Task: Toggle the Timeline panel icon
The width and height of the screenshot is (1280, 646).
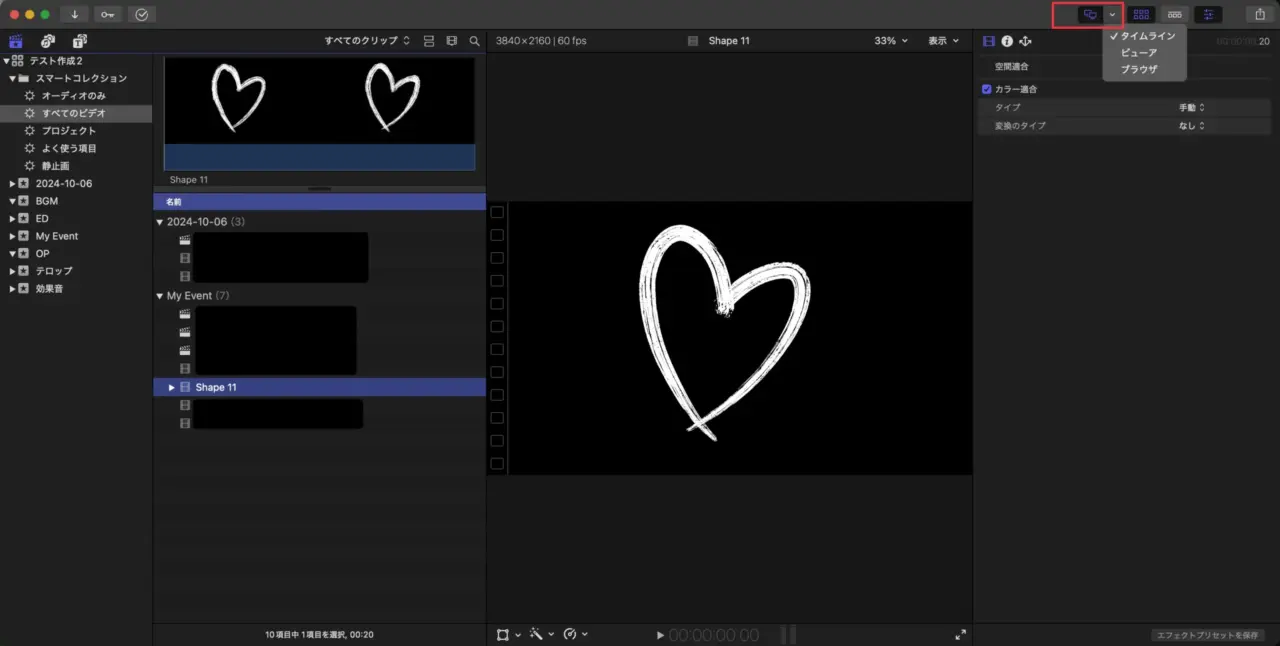Action: [1175, 15]
